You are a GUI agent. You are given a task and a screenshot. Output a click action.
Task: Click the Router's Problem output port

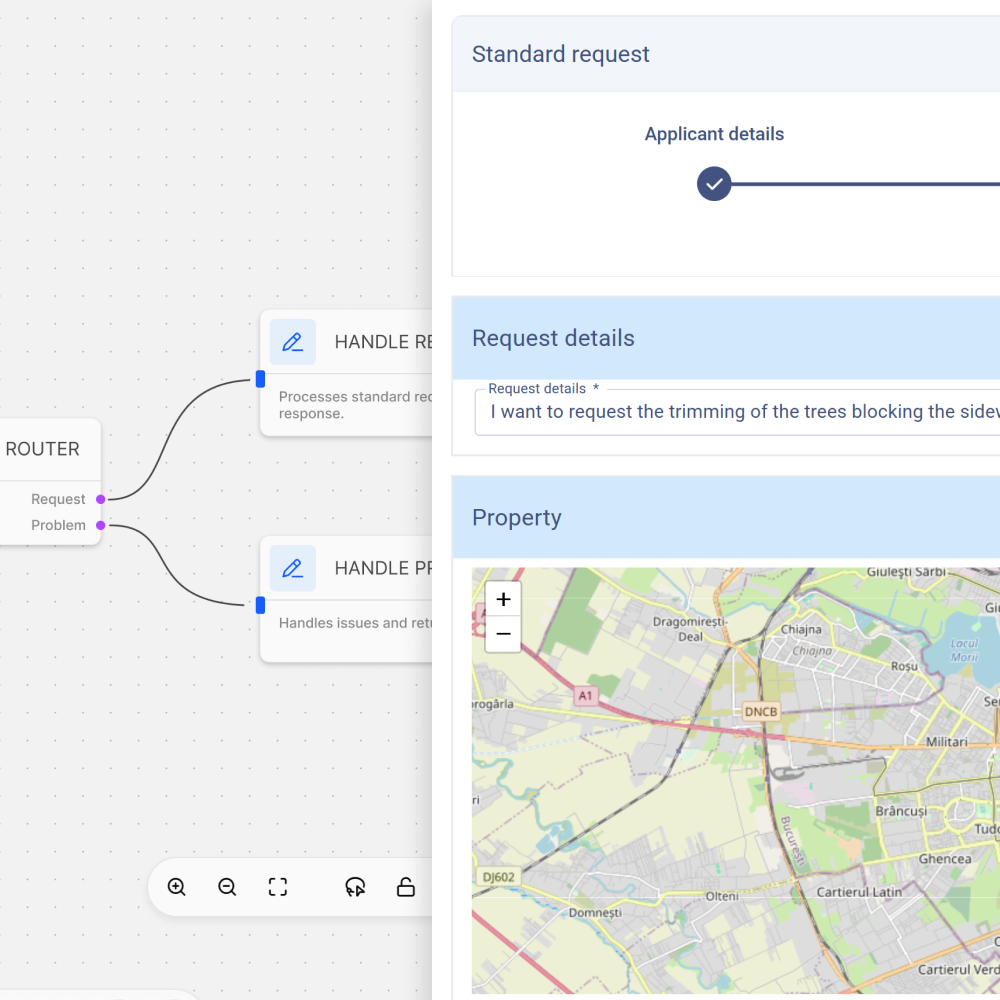[x=101, y=525]
